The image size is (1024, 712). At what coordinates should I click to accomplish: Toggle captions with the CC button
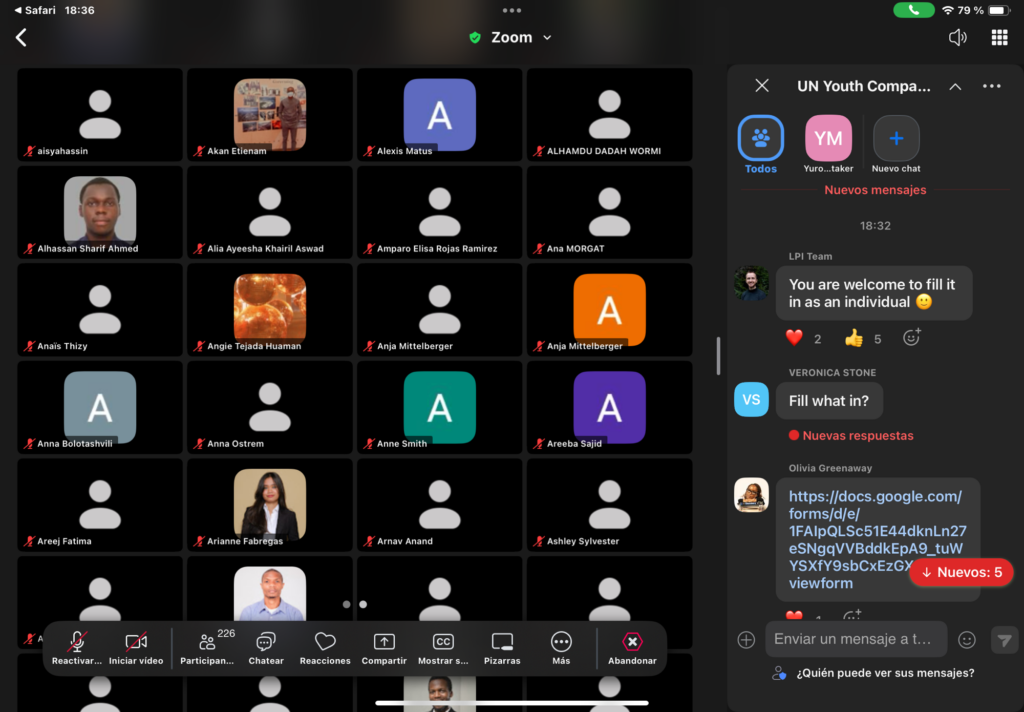click(x=443, y=647)
